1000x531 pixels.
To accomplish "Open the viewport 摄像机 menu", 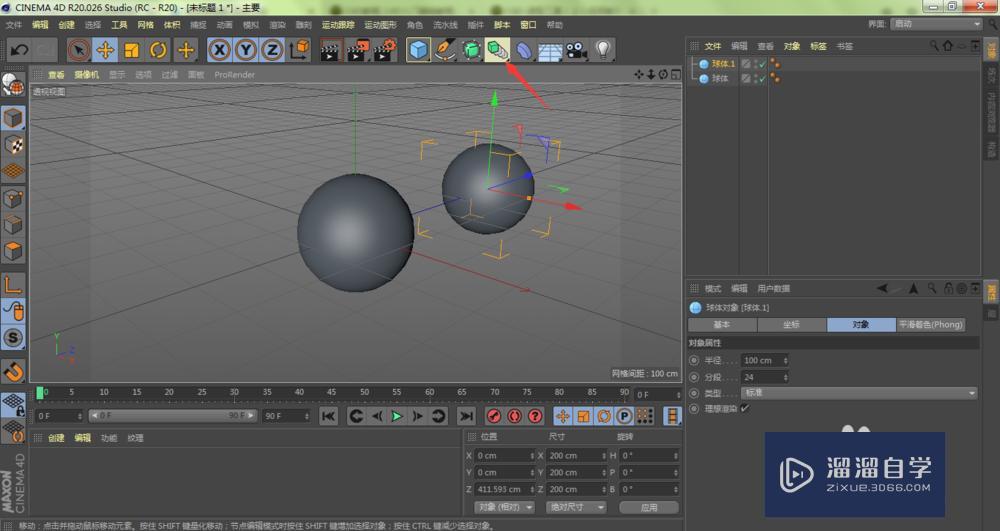I will tap(86, 75).
